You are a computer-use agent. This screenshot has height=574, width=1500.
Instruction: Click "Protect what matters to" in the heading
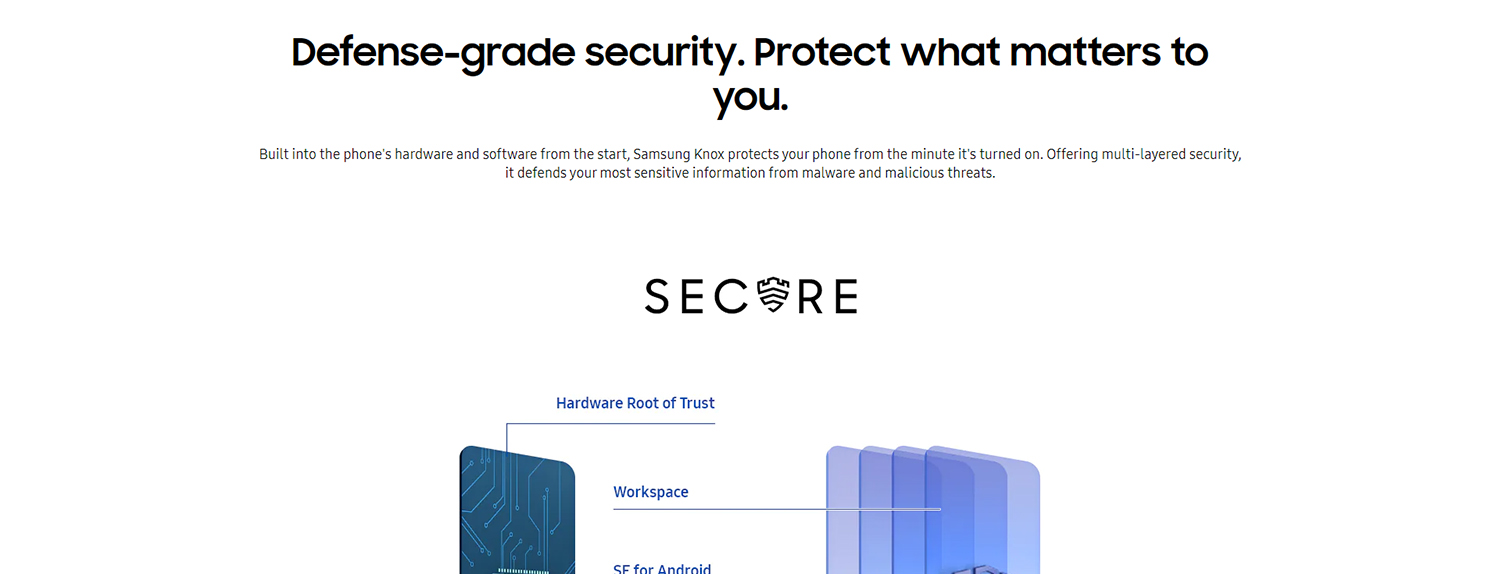[x=981, y=52]
